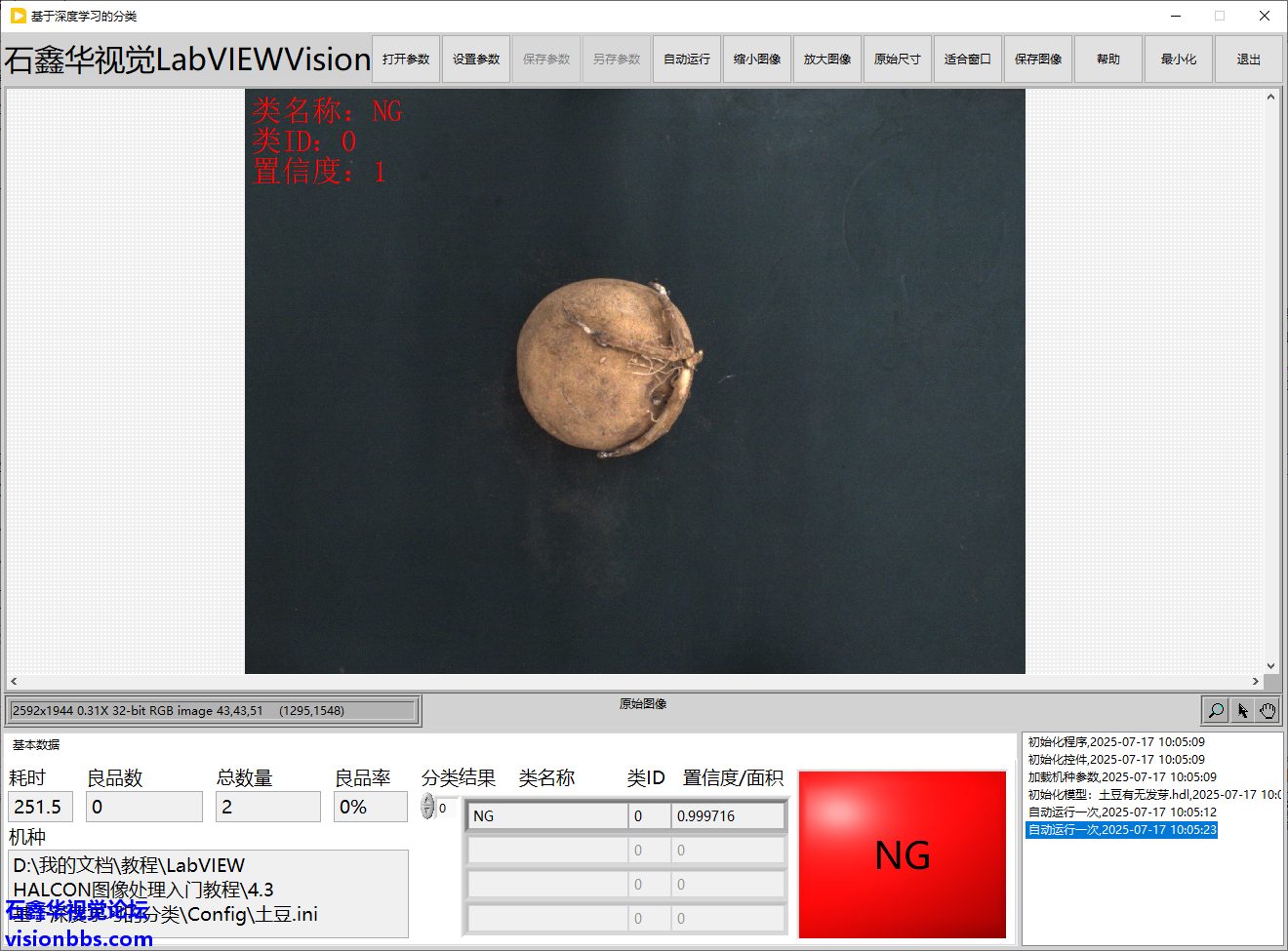
Task: Reset to 原始尺寸 original size
Action: [x=898, y=59]
